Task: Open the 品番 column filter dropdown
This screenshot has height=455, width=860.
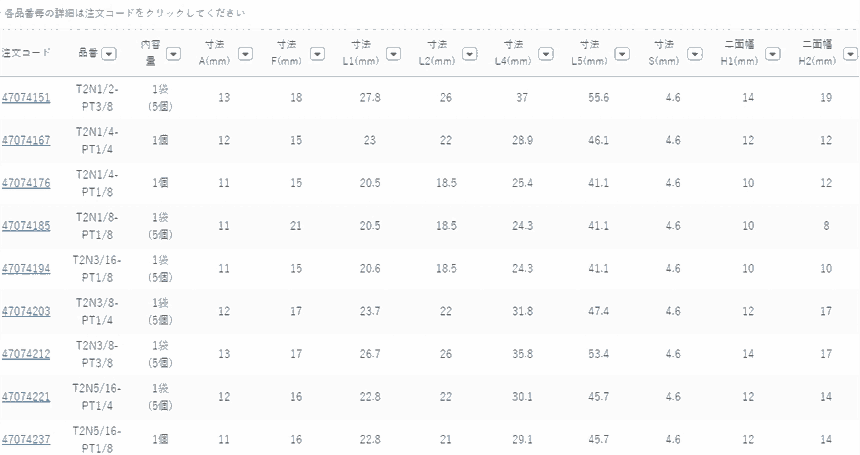Action: click(109, 53)
